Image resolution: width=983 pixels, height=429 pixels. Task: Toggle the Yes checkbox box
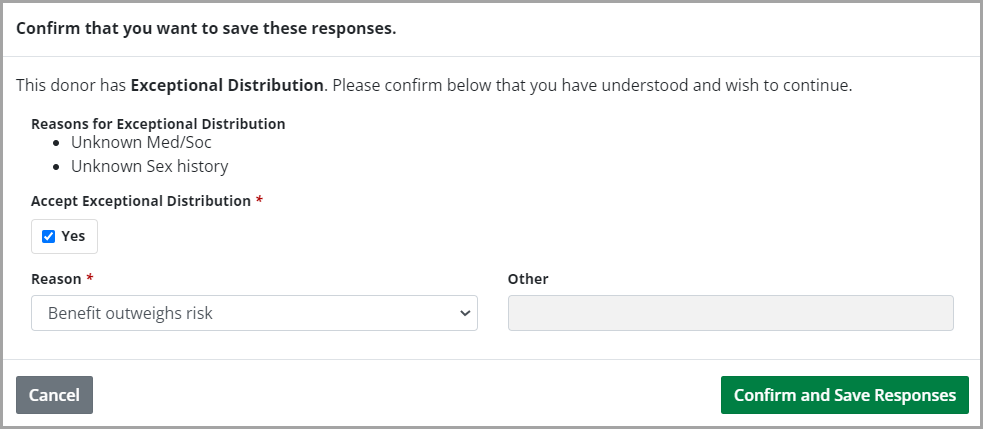pyautogui.click(x=48, y=237)
